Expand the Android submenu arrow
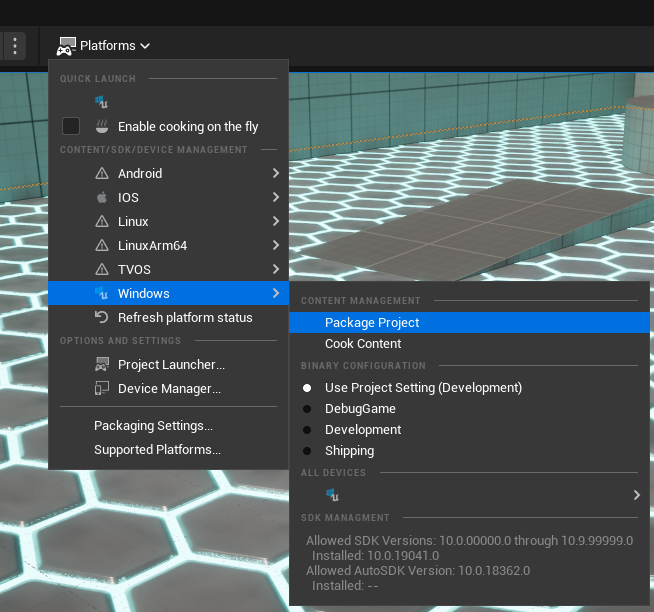The width and height of the screenshot is (654, 612). coord(276,173)
